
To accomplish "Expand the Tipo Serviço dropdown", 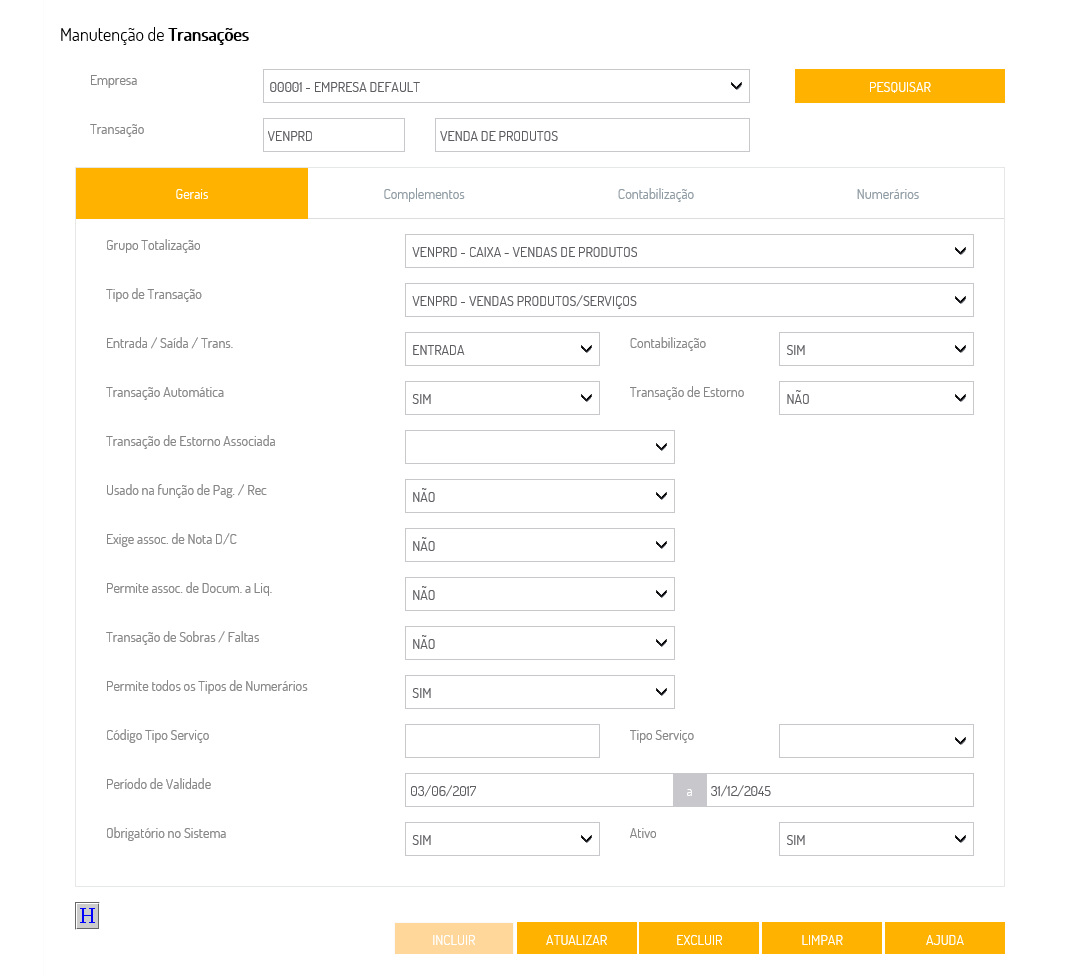I will pos(876,741).
